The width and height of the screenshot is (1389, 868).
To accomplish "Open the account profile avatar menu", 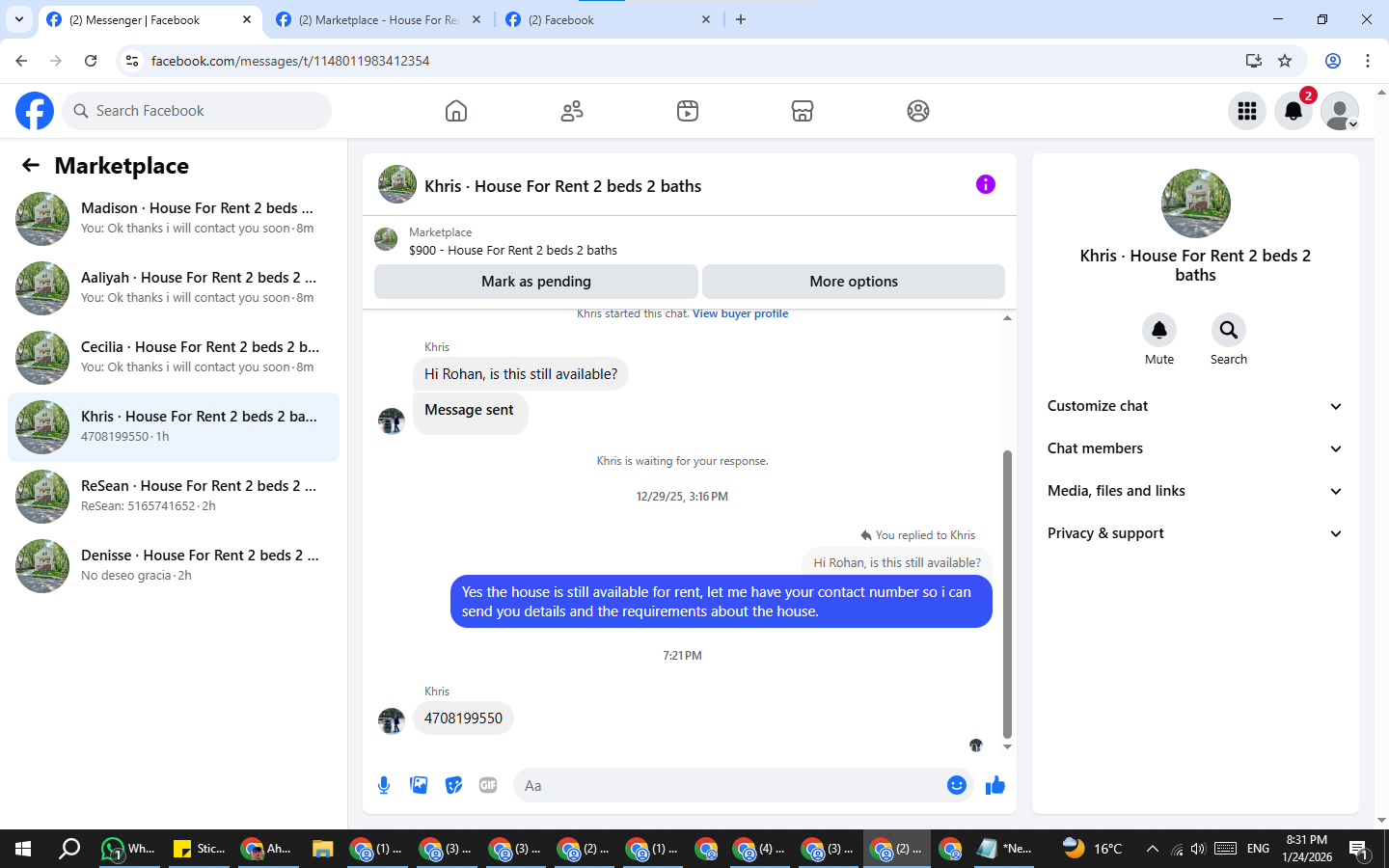I will [x=1340, y=111].
